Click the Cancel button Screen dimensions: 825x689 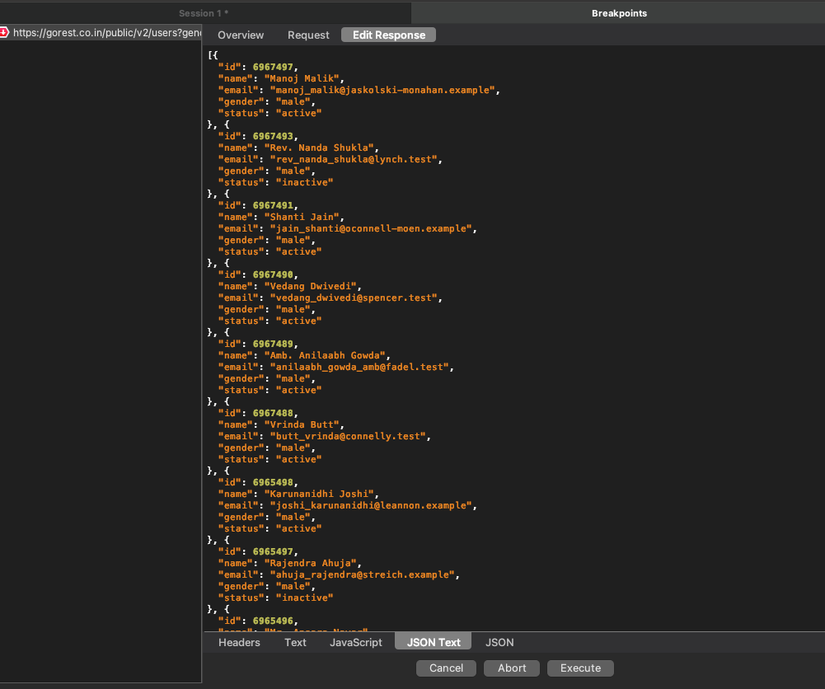(x=445, y=668)
